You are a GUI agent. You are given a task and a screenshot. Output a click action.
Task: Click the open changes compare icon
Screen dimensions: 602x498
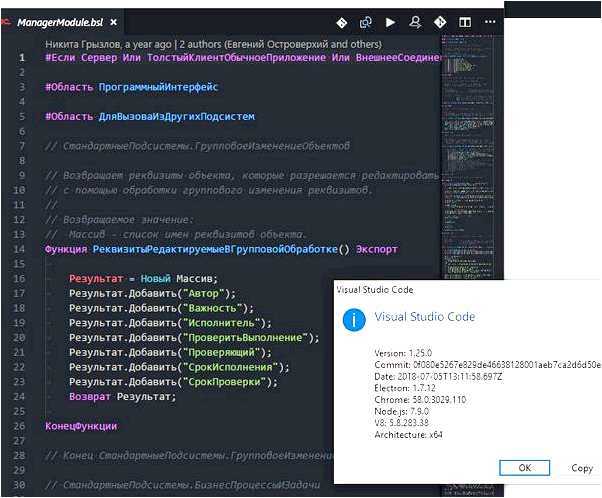click(366, 22)
